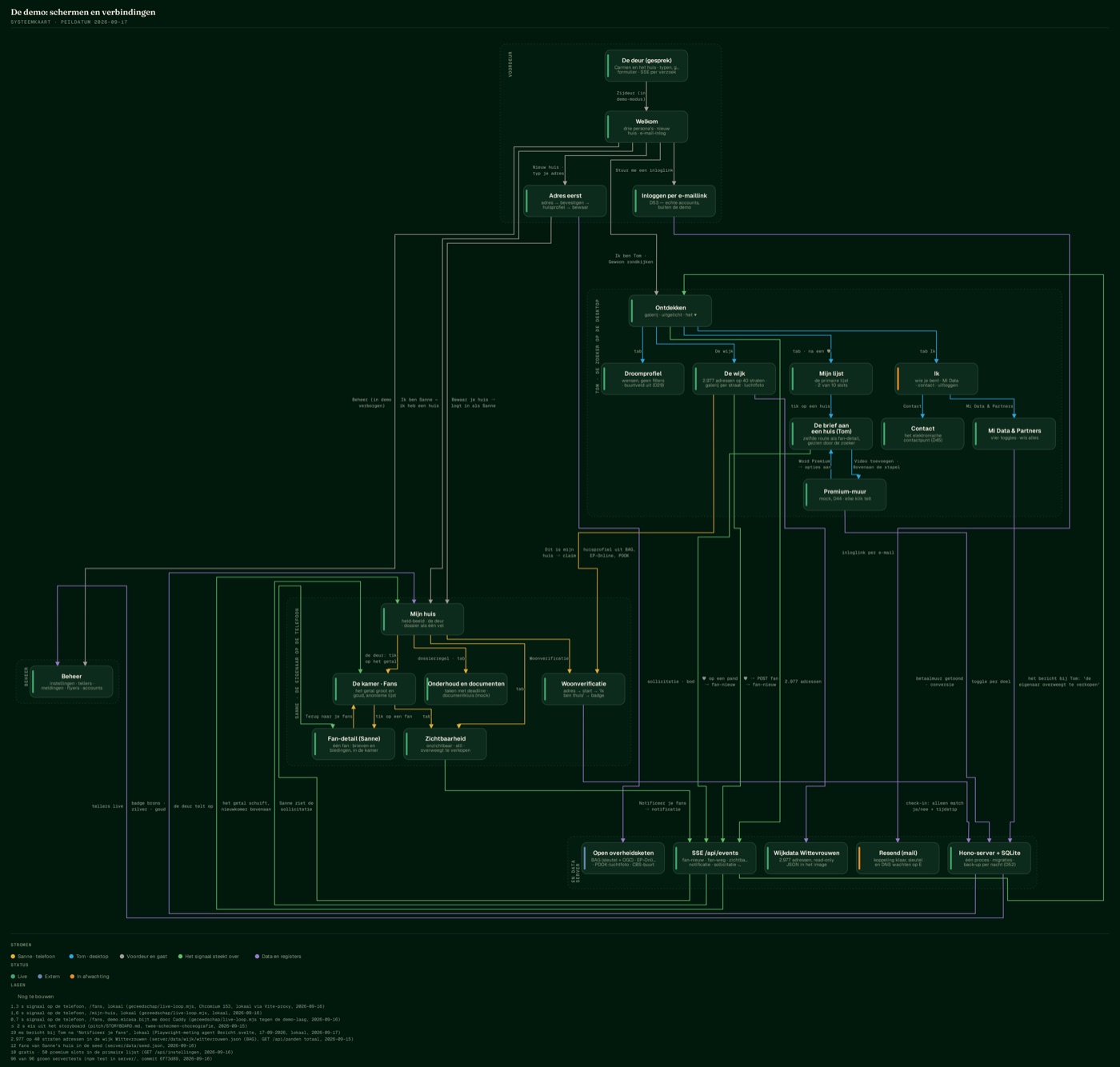This screenshot has height=1067, width=1120.
Task: Select the "Extern" status dot
Action: 40,977
